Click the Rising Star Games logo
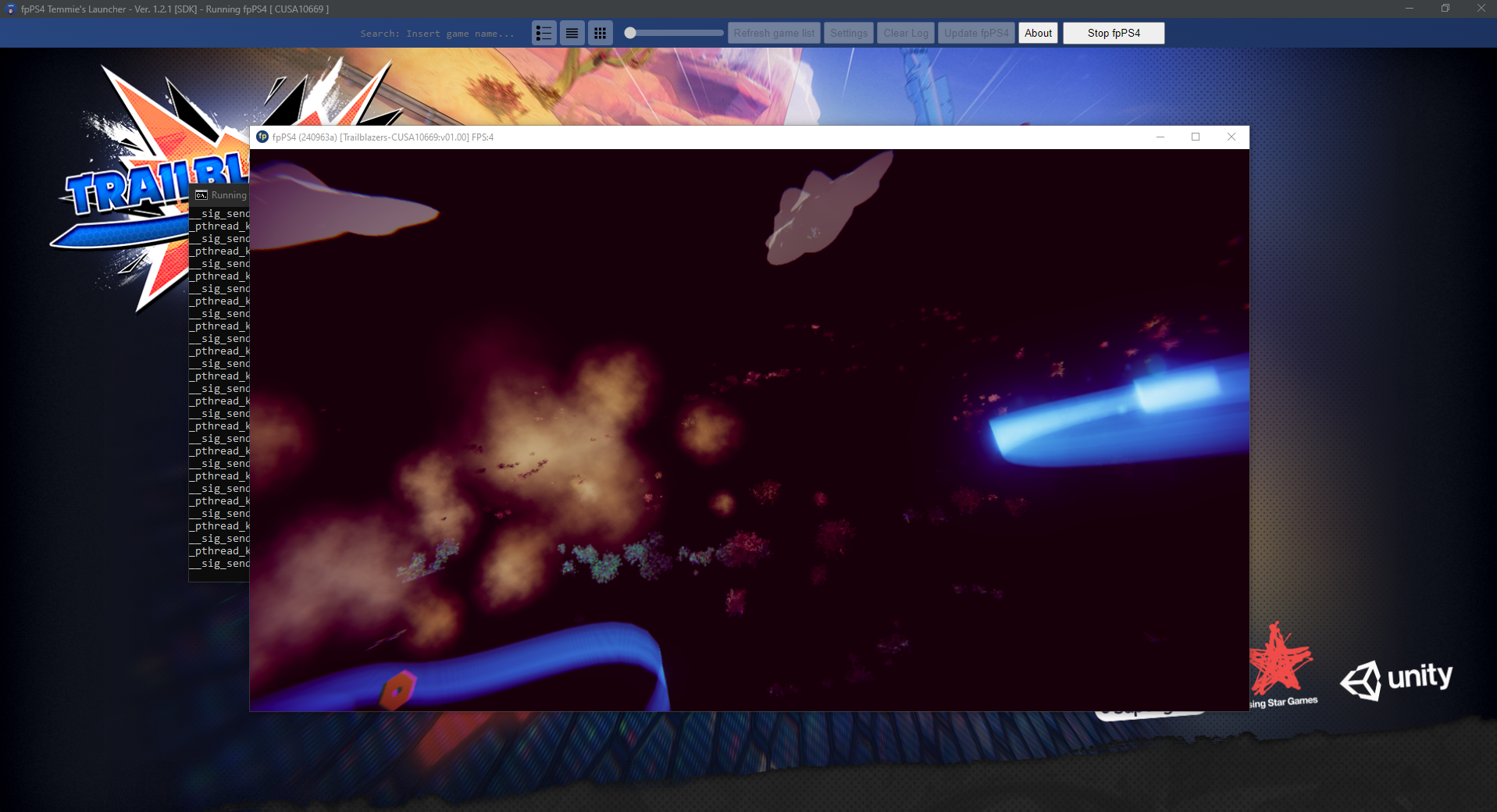Viewport: 1497px width, 812px height. (1281, 668)
